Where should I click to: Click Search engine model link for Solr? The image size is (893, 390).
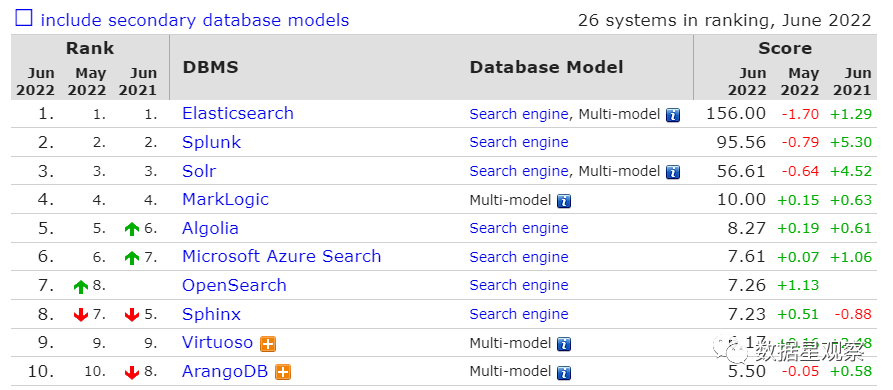click(x=519, y=171)
